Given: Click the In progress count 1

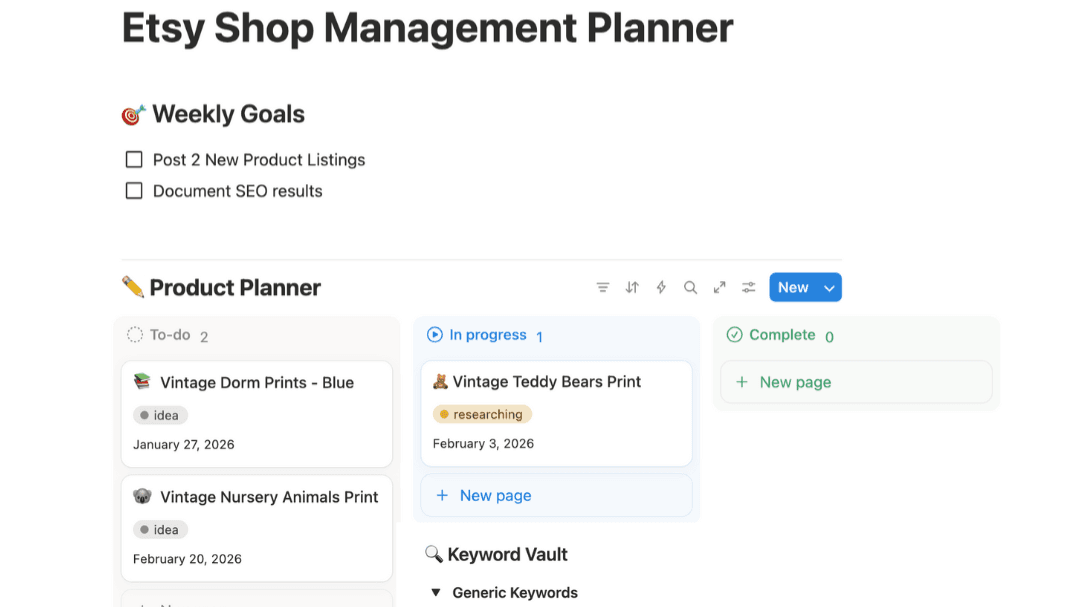Looking at the screenshot, I should pyautogui.click(x=539, y=337).
